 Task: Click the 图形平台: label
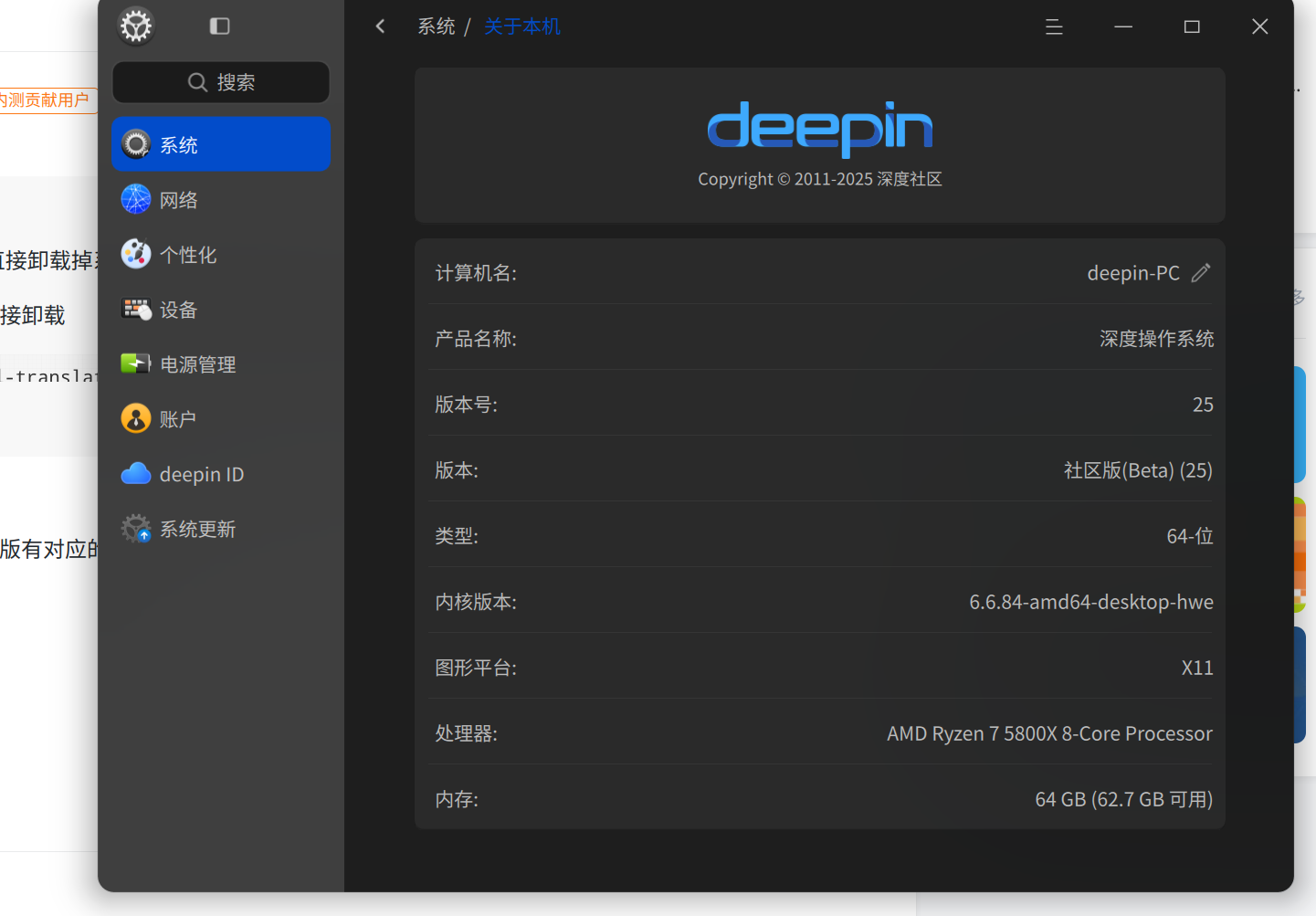(476, 668)
